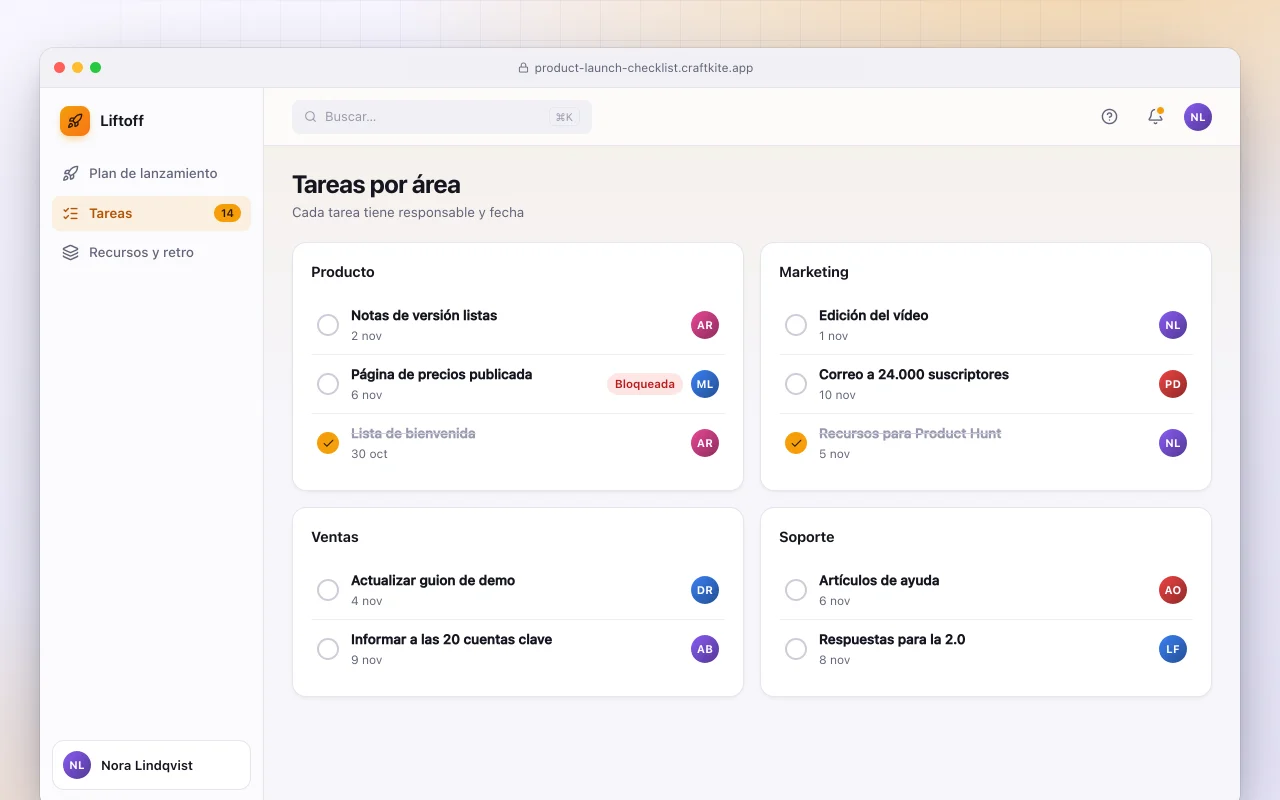Check off Correo a 24.000 suscriptores
This screenshot has height=800, width=1280.
pyautogui.click(x=796, y=384)
